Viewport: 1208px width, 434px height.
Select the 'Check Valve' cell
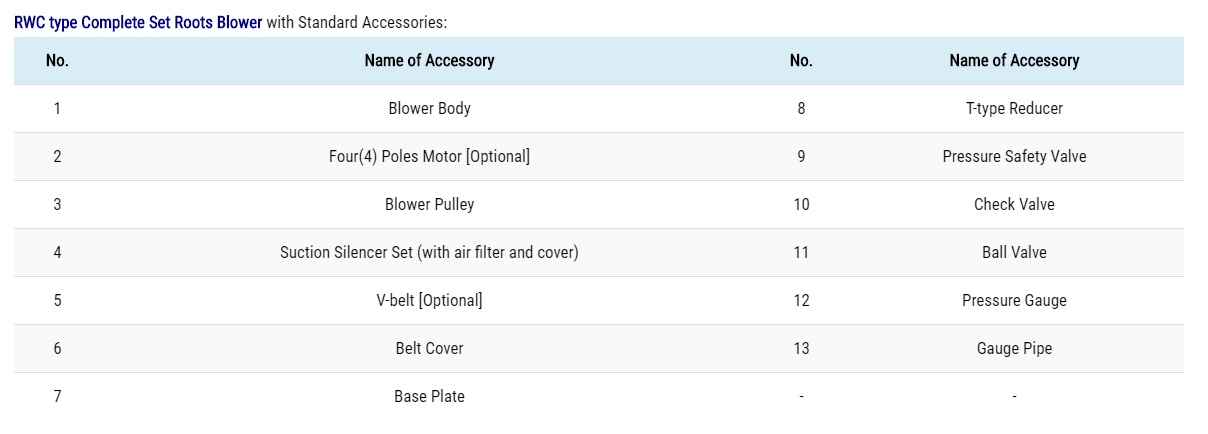1014,204
